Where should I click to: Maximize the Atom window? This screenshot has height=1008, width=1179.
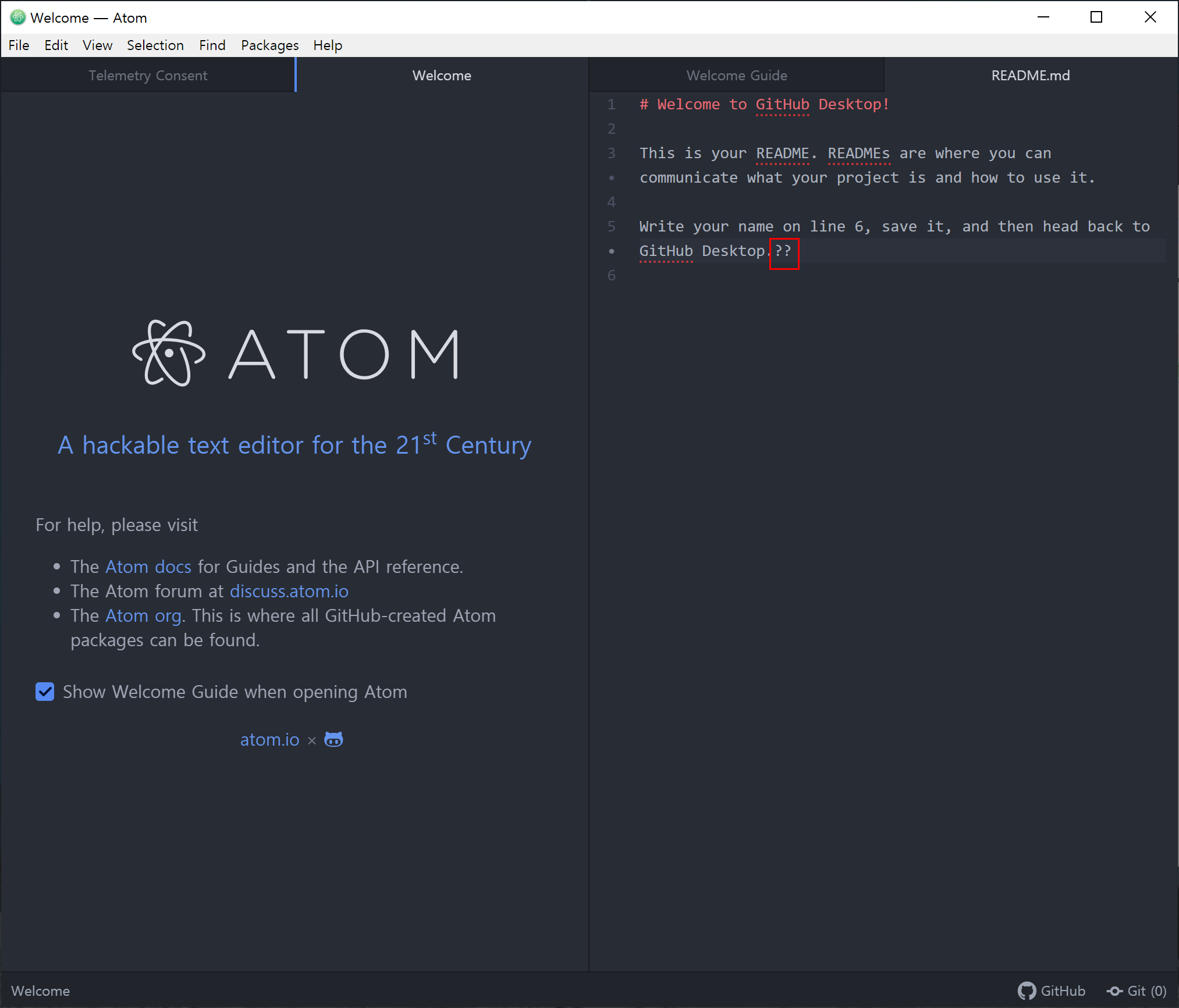[1096, 17]
